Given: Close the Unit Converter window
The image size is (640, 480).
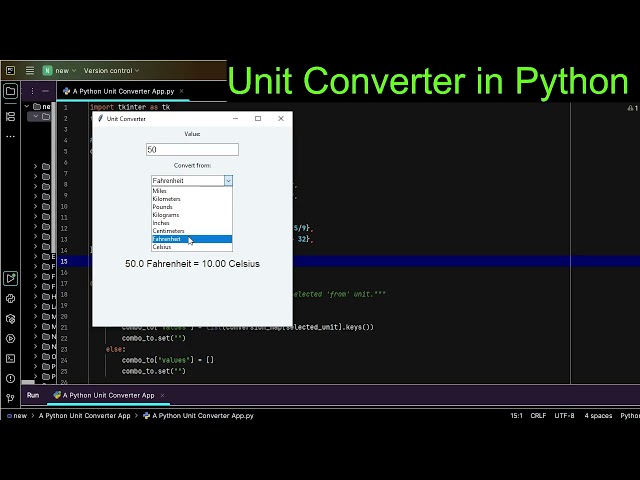Looking at the screenshot, I should coord(281,118).
